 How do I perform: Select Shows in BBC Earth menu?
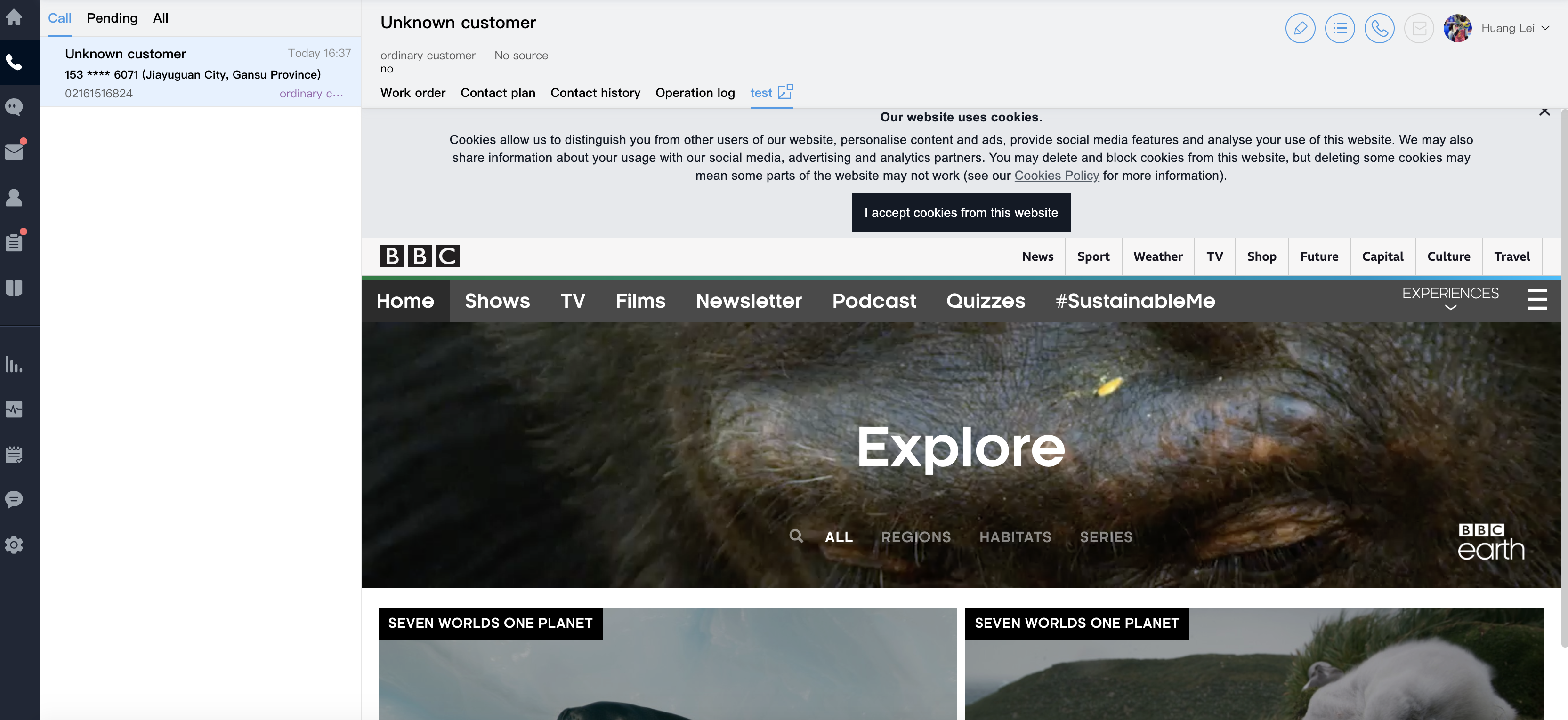point(497,300)
